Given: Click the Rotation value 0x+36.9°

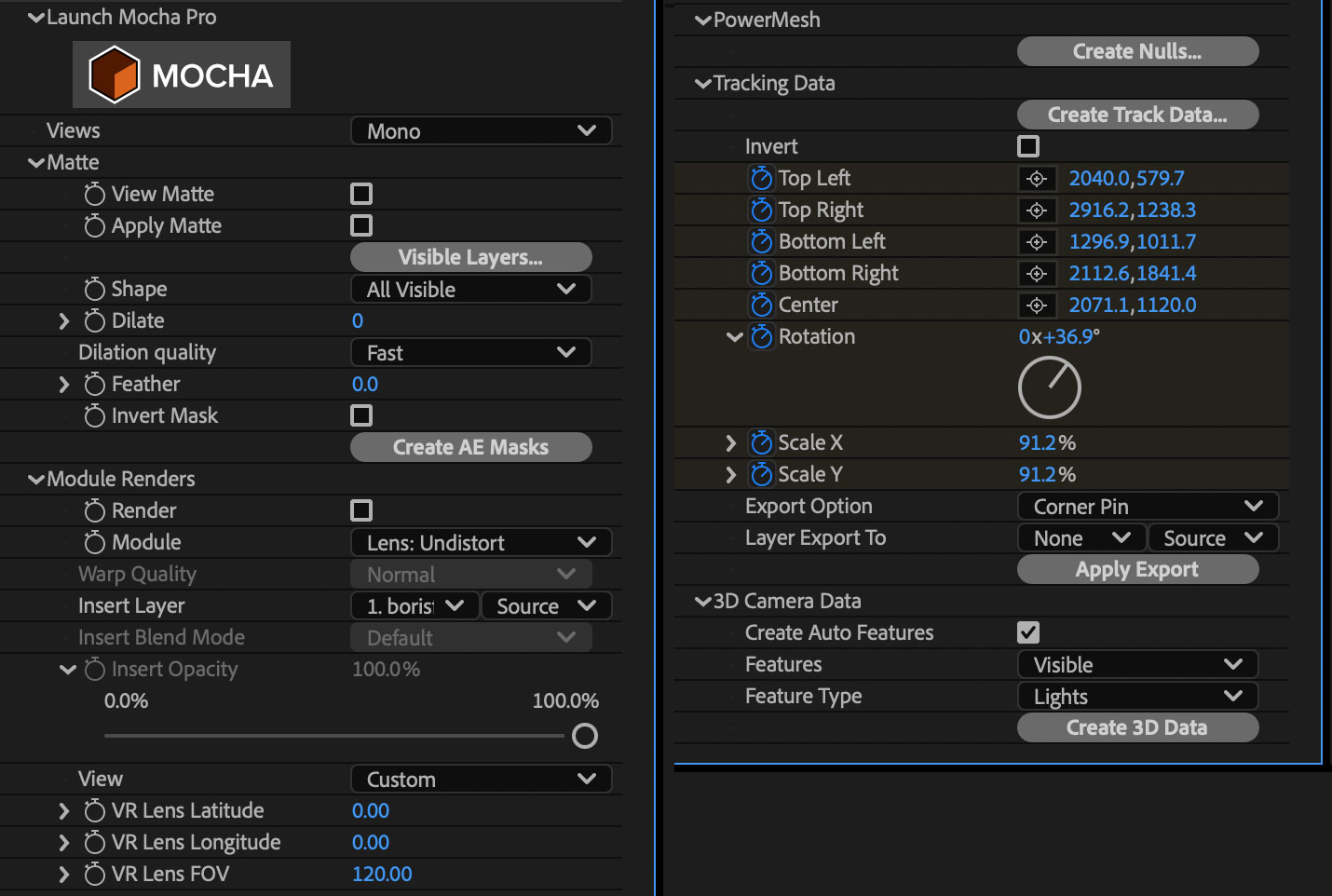Looking at the screenshot, I should point(1059,336).
